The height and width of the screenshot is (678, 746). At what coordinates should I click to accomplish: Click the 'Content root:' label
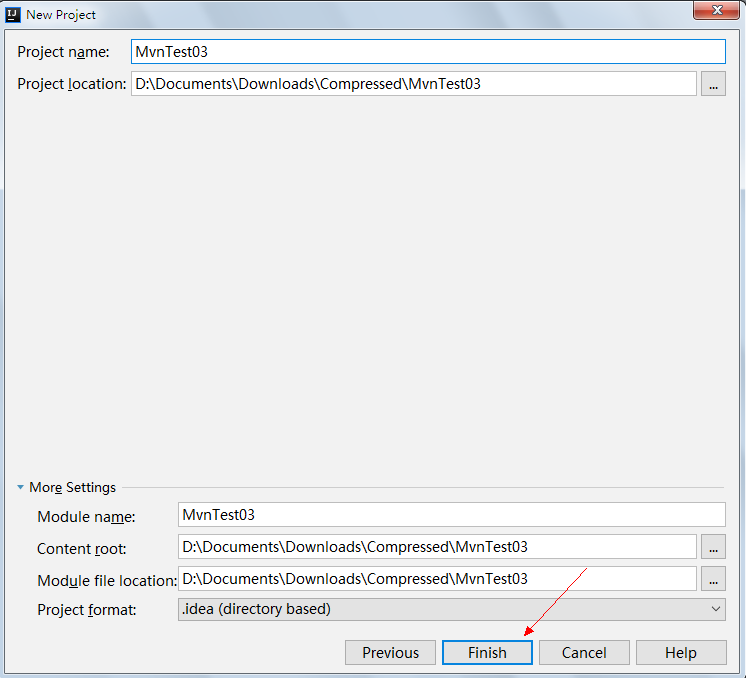point(82,549)
